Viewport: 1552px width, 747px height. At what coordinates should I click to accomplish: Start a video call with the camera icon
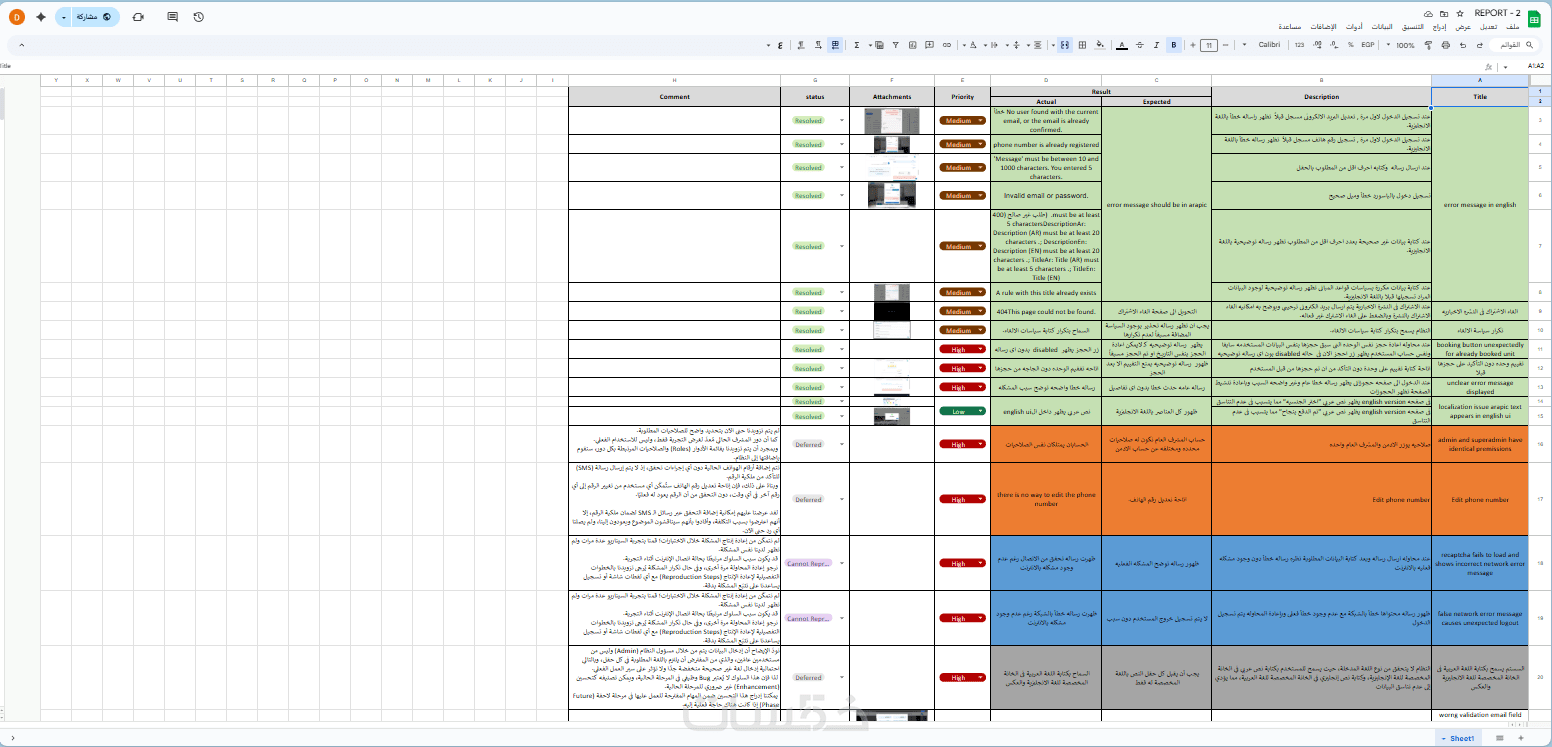coord(137,17)
